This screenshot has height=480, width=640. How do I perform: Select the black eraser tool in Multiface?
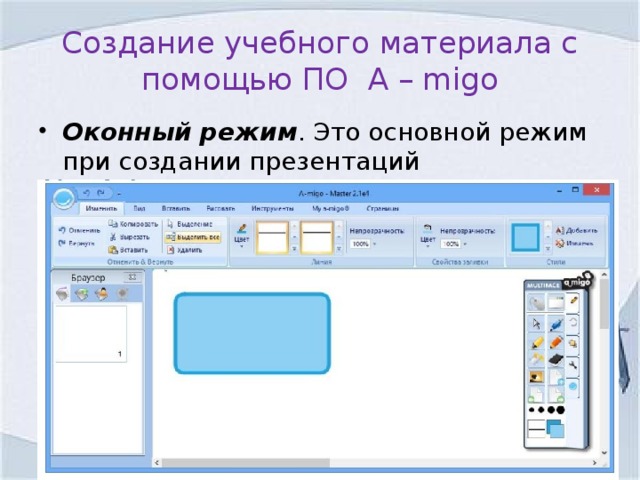coord(556,360)
